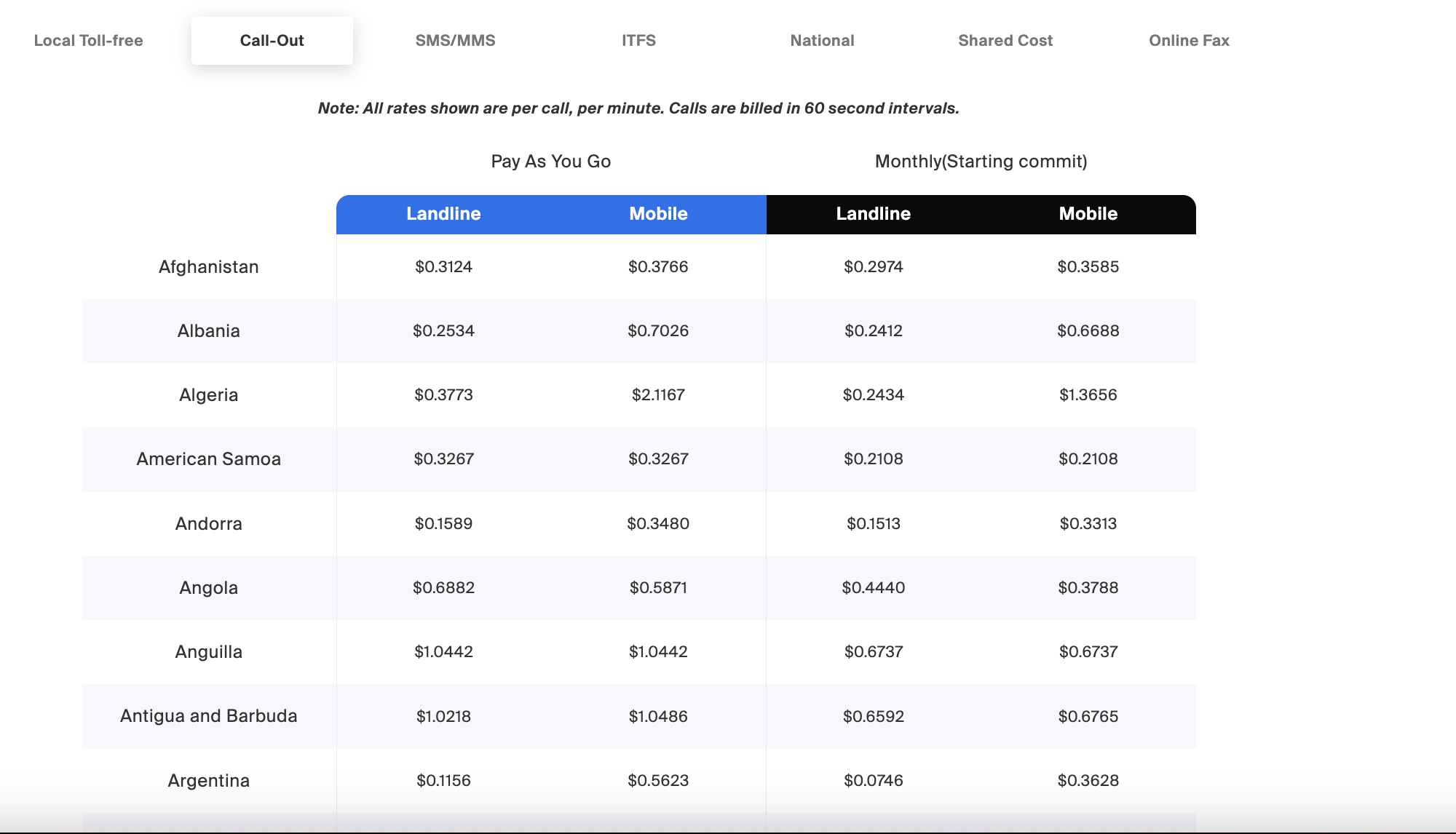Click Angola mobile rate $0.5871
The width and height of the screenshot is (1456, 834).
point(658,588)
